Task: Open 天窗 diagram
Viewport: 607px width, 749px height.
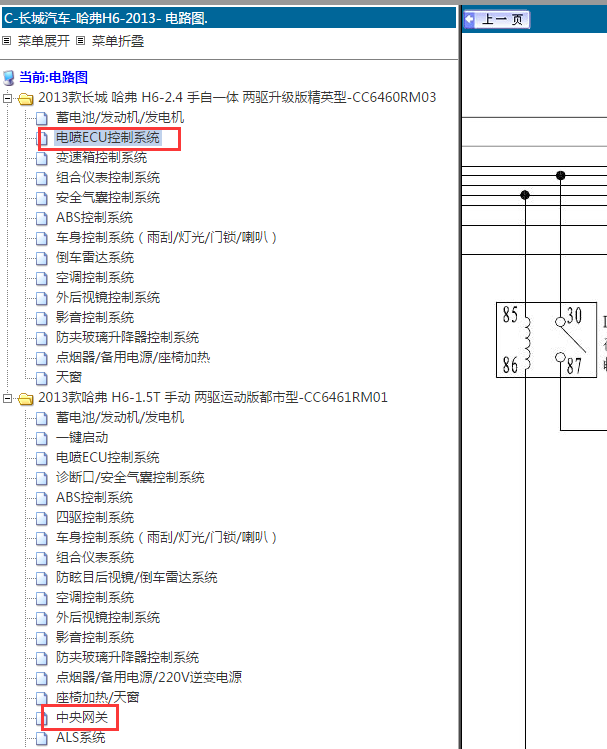Action: point(69,377)
